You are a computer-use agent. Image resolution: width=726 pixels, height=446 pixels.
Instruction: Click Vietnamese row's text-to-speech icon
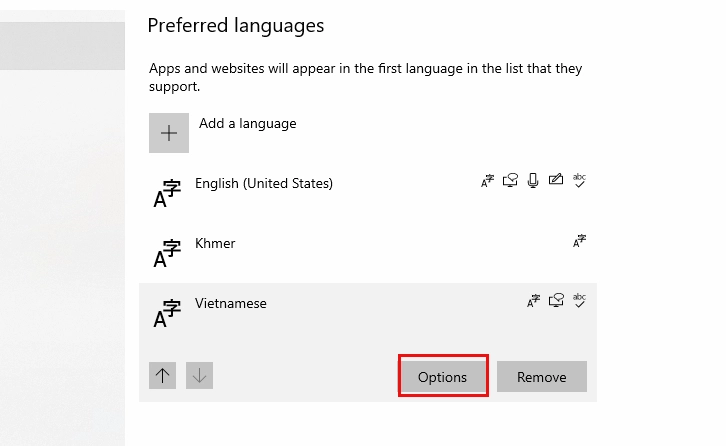click(x=556, y=301)
